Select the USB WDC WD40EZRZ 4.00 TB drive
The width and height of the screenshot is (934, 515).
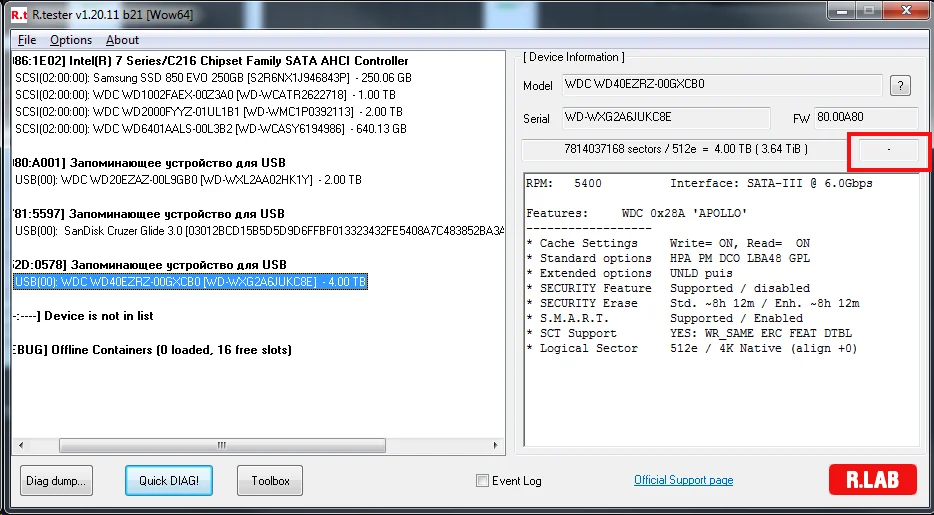pyautogui.click(x=190, y=282)
